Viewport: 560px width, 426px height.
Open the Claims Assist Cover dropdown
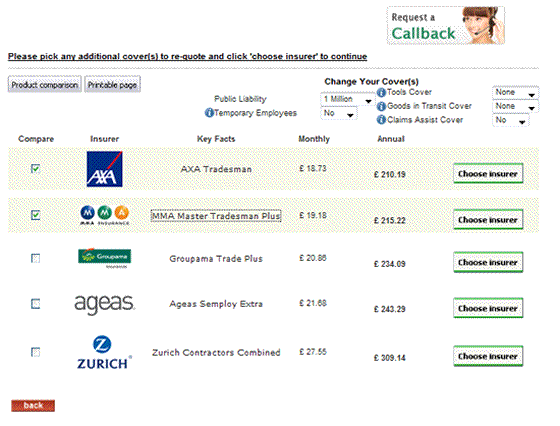pyautogui.click(x=510, y=120)
